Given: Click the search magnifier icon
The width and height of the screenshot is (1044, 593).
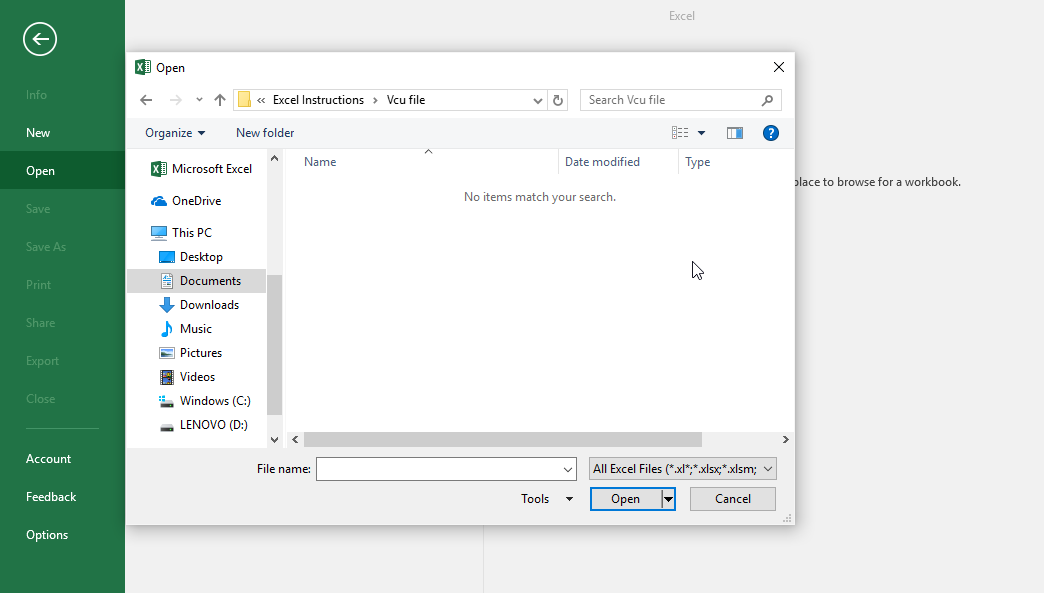Looking at the screenshot, I should (x=768, y=100).
